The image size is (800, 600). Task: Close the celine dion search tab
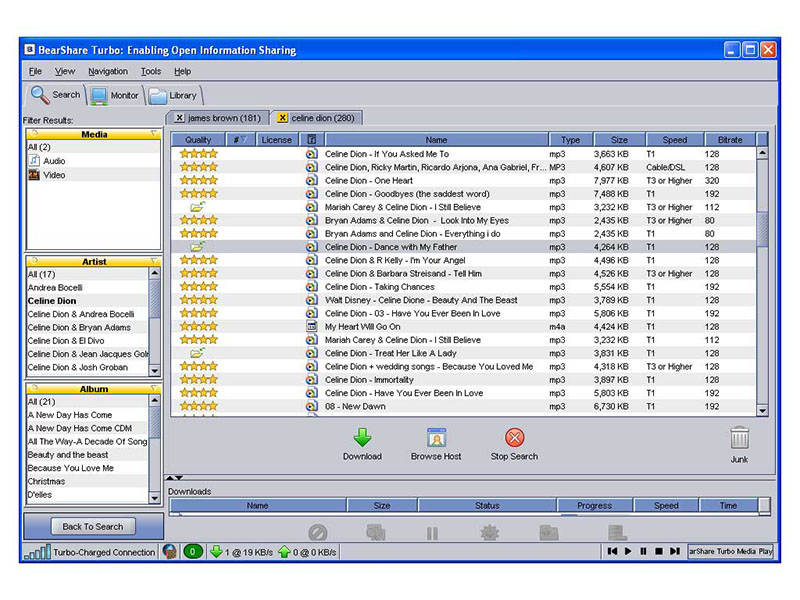click(283, 118)
